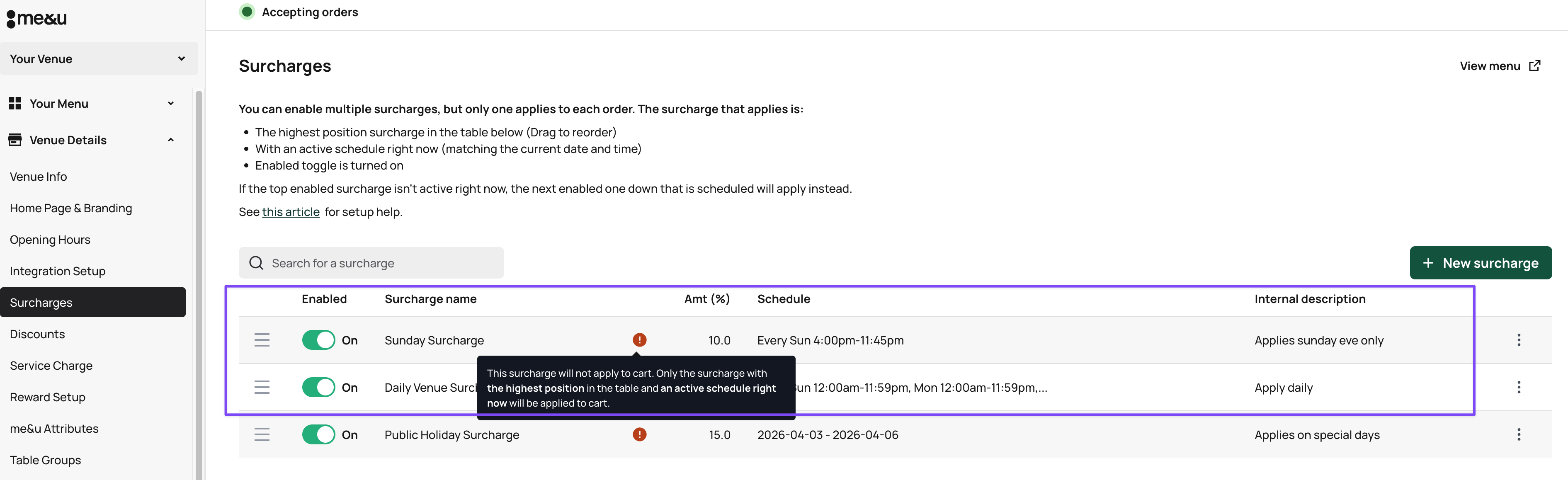Open the three-dot menu for Public Holiday Surcharge
The height and width of the screenshot is (480, 1568).
[x=1518, y=434]
